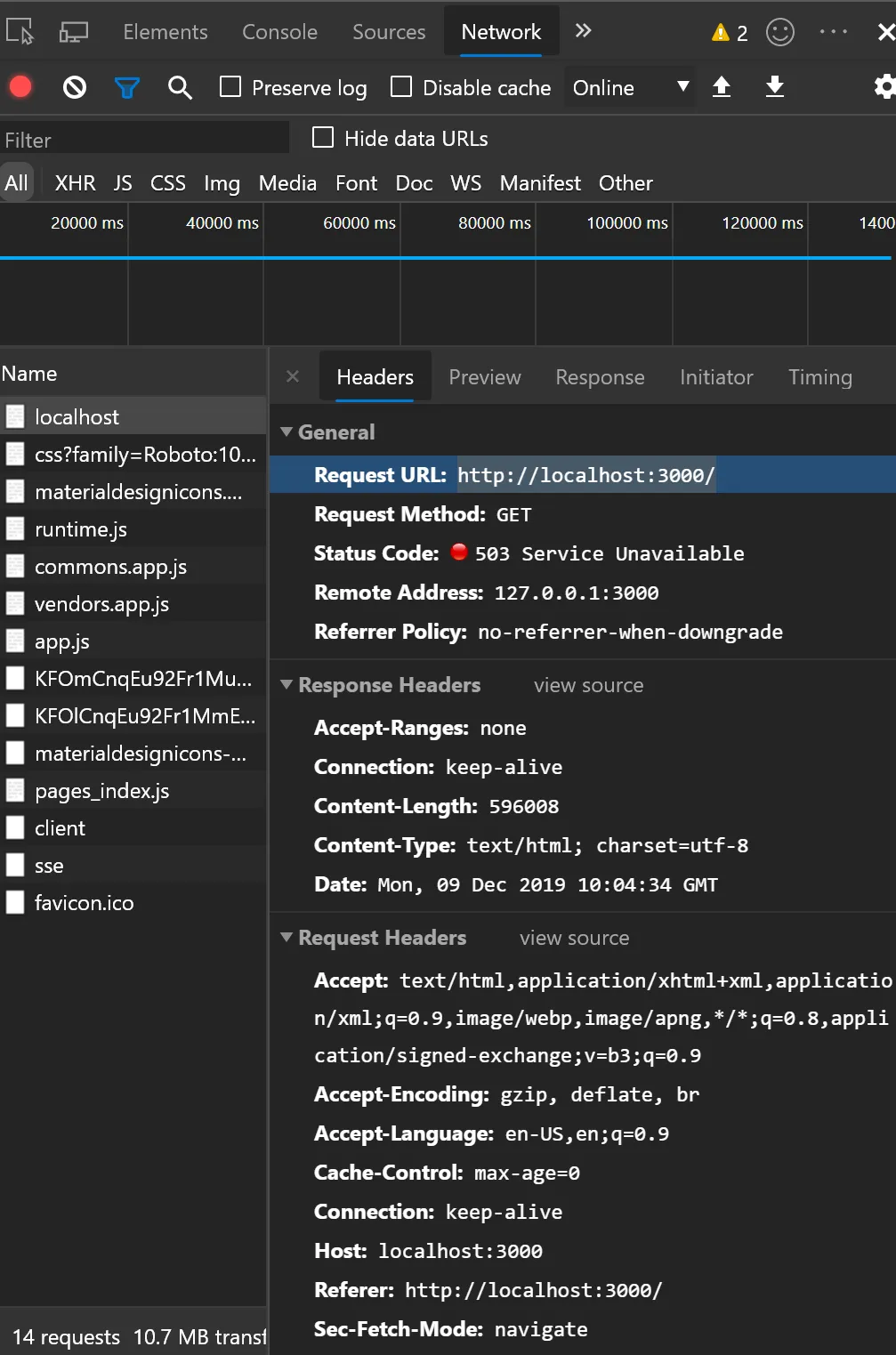Toggle the device emulation icon
Screen dimensions: 896x1355
73,32
